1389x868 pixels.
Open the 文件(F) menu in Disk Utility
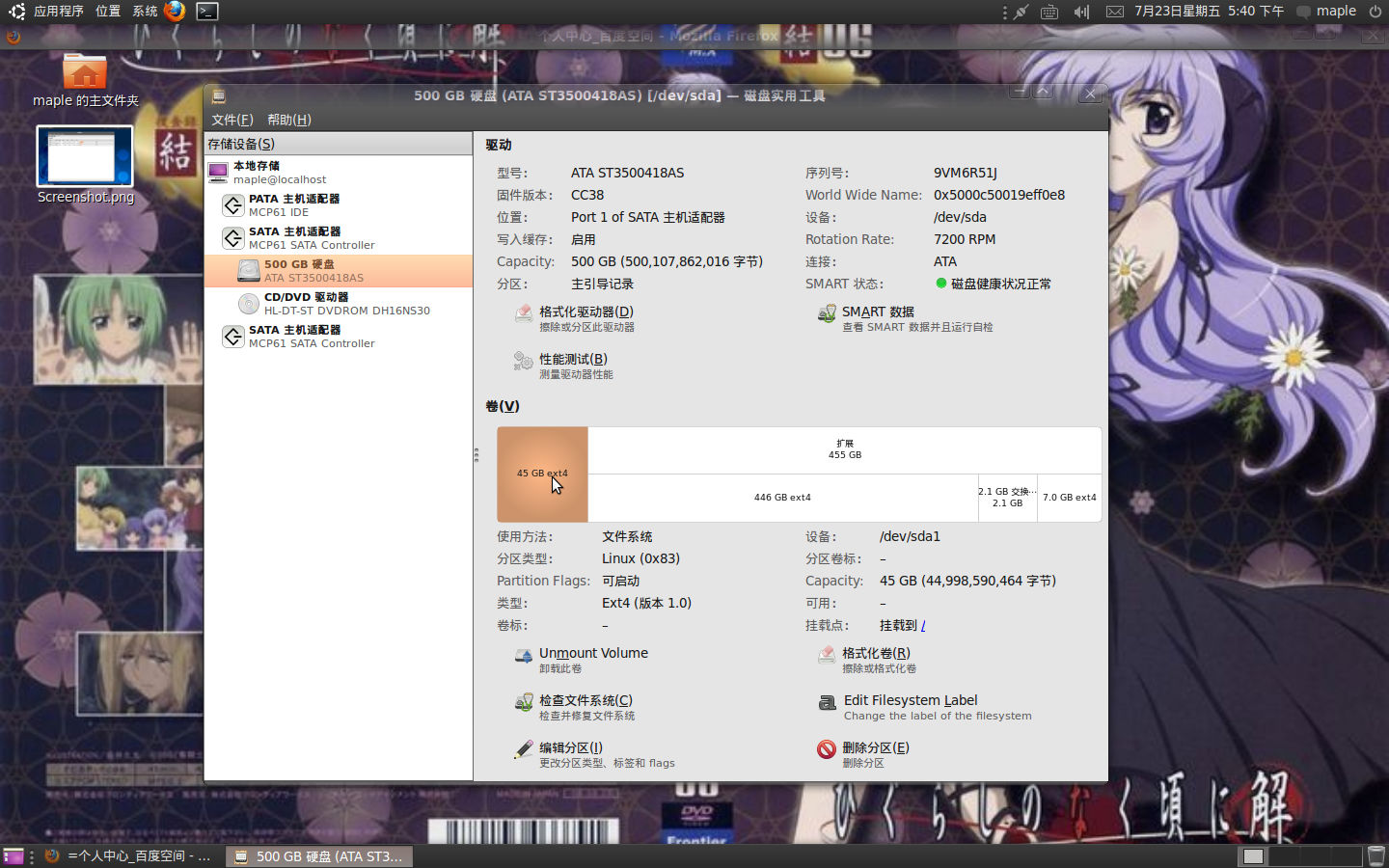tap(232, 120)
